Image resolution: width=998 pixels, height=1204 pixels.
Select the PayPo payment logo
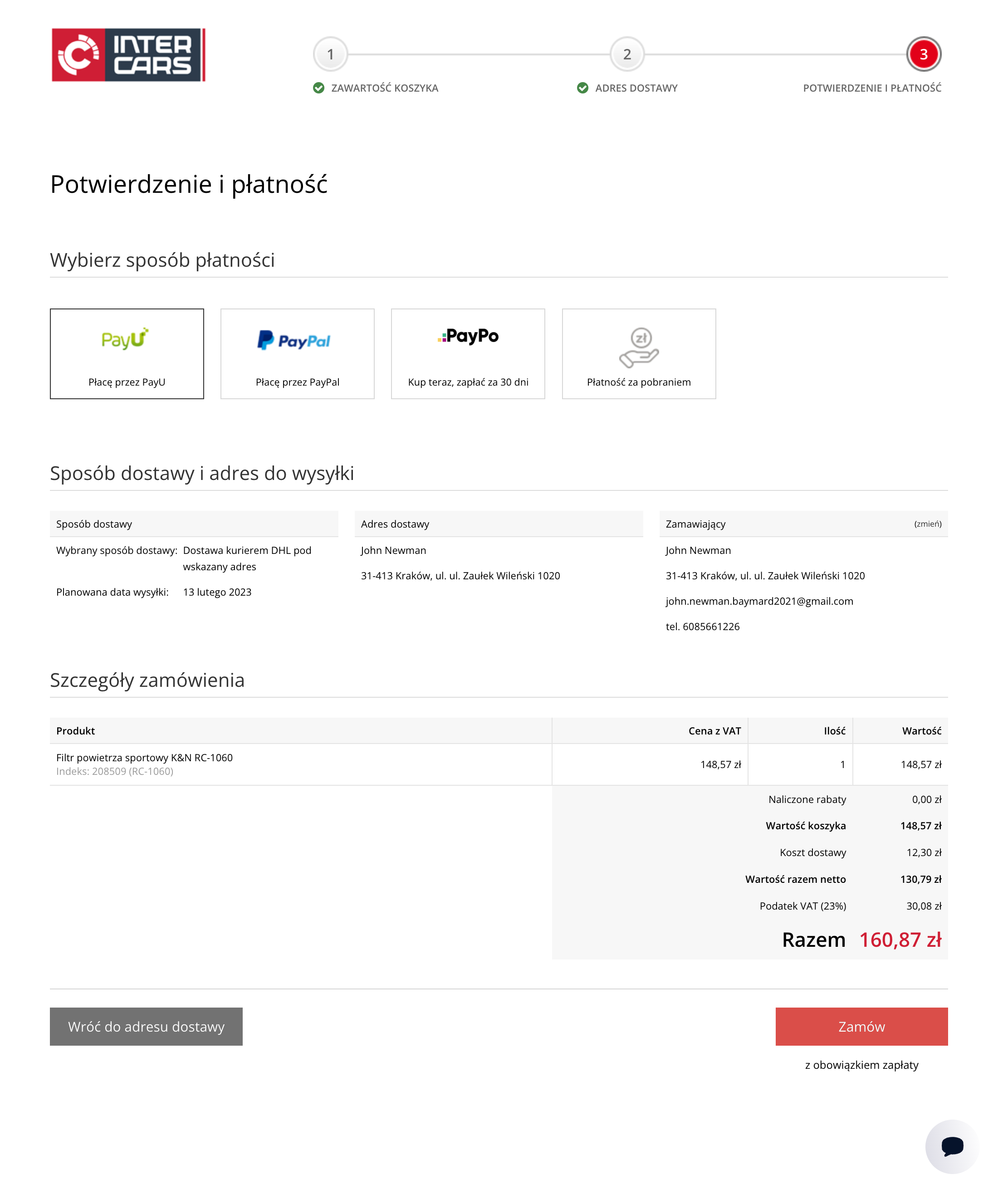pyautogui.click(x=468, y=337)
